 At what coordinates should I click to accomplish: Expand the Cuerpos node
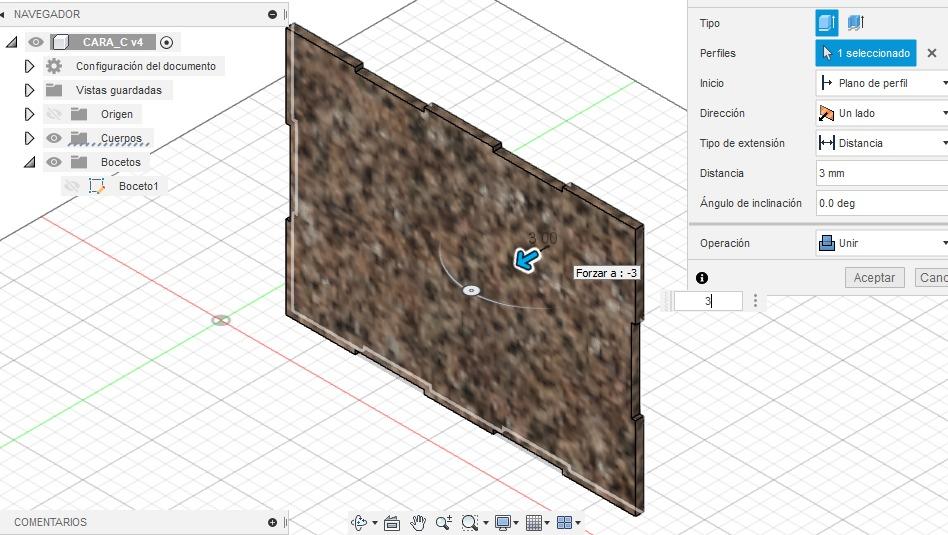(29, 138)
